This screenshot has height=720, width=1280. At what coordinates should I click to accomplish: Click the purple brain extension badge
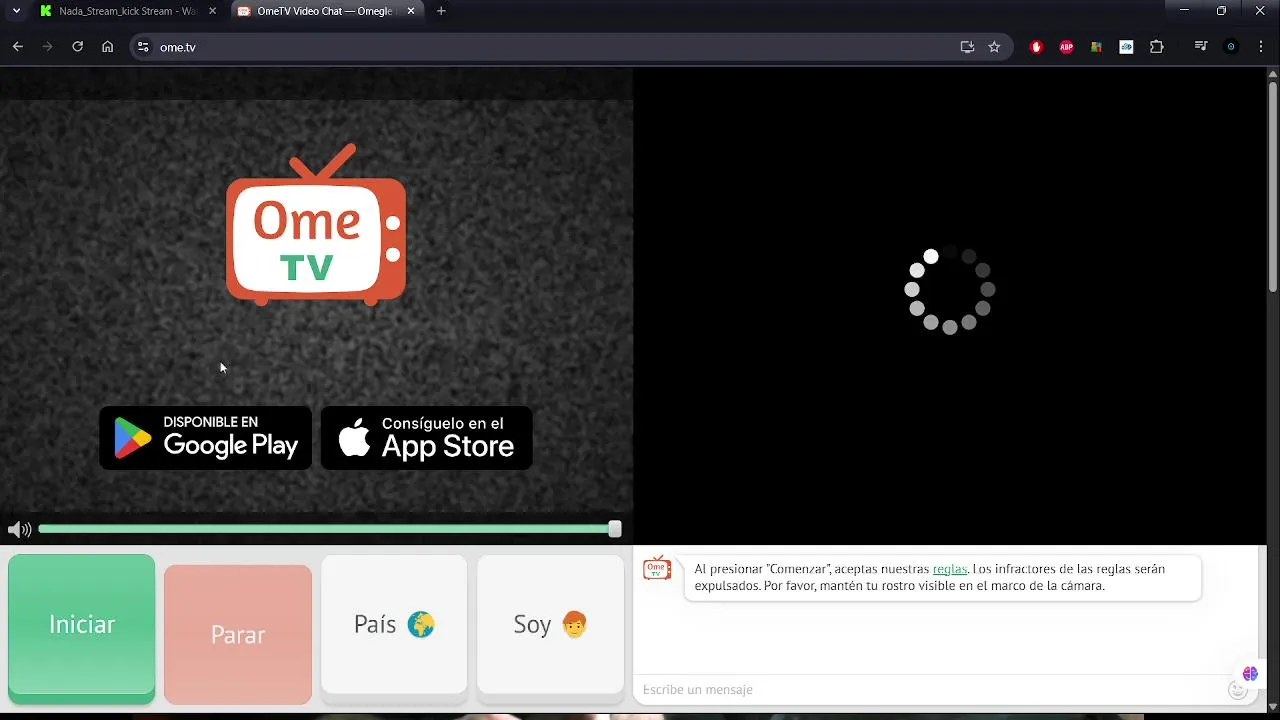[1250, 673]
